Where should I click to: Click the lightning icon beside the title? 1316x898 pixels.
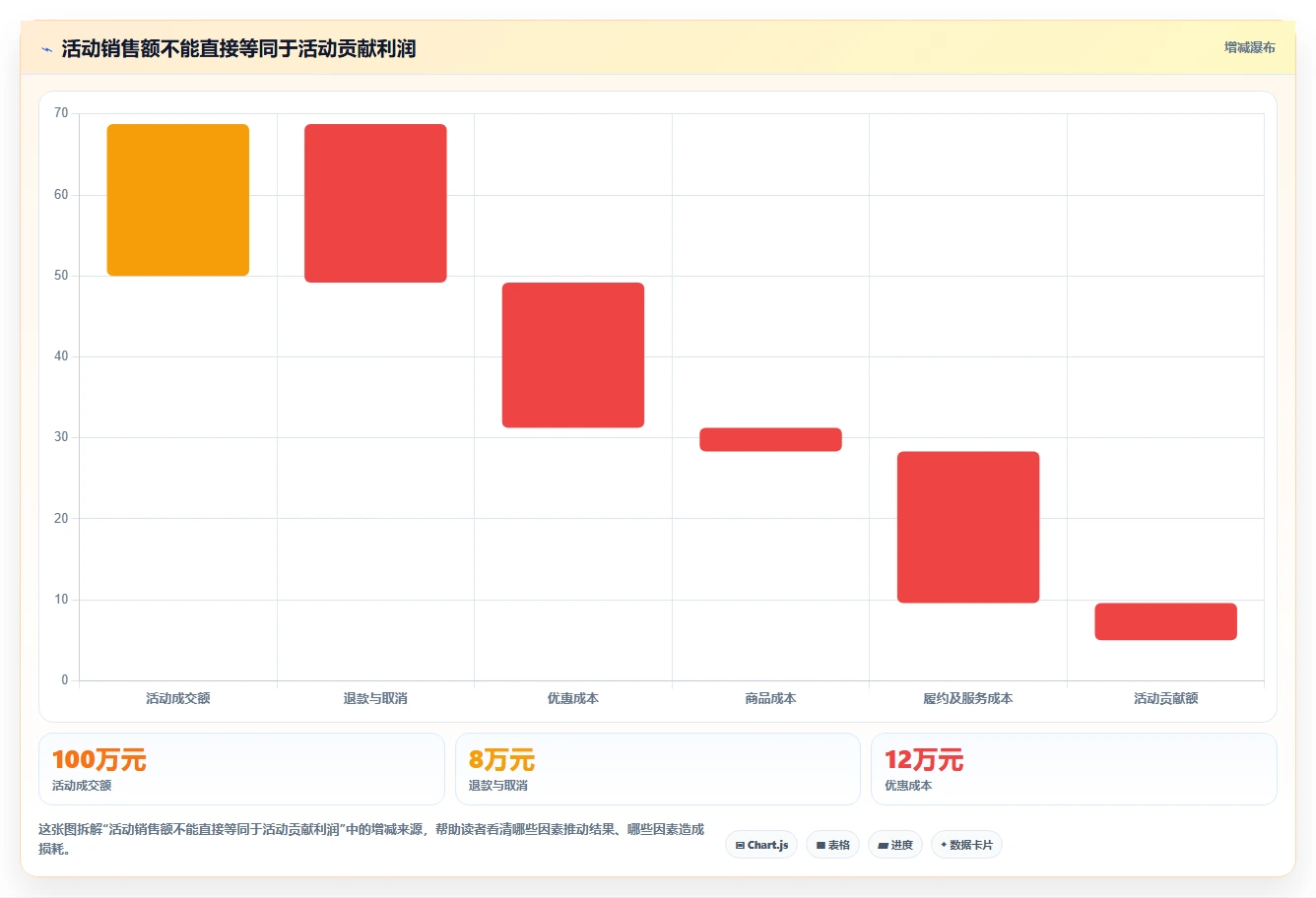(46, 49)
